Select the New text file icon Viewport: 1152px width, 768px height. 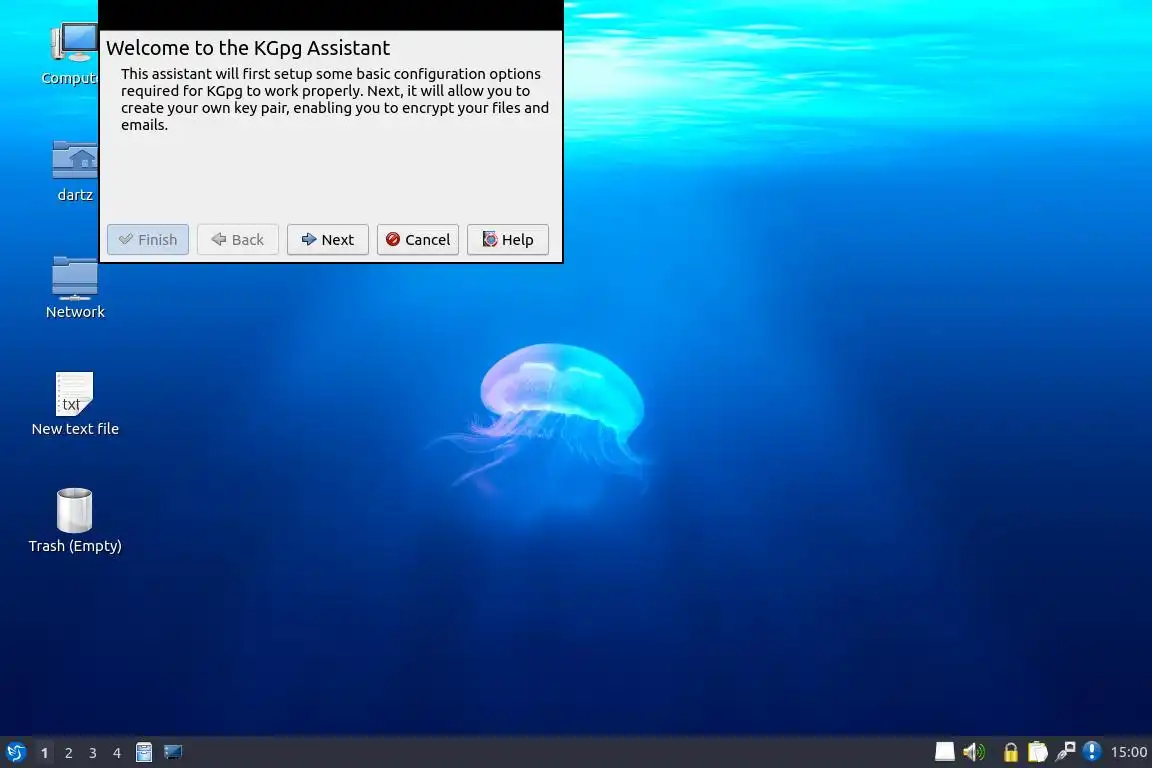click(75, 404)
